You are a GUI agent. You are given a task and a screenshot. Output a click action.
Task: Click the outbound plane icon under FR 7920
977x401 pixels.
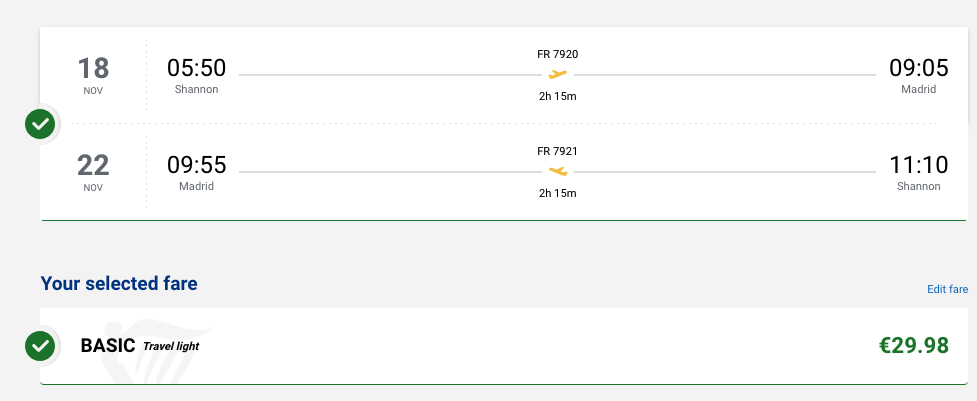pyautogui.click(x=558, y=74)
